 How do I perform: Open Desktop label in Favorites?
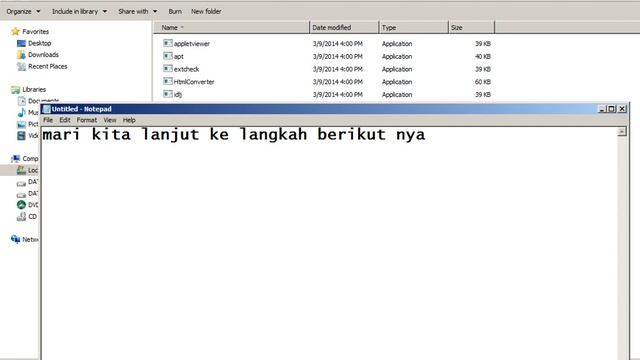pos(40,43)
